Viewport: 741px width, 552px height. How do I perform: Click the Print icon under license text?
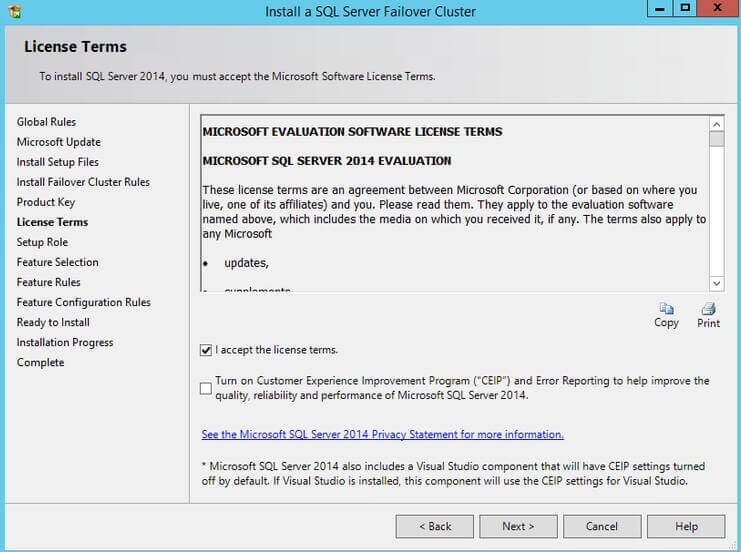708,309
